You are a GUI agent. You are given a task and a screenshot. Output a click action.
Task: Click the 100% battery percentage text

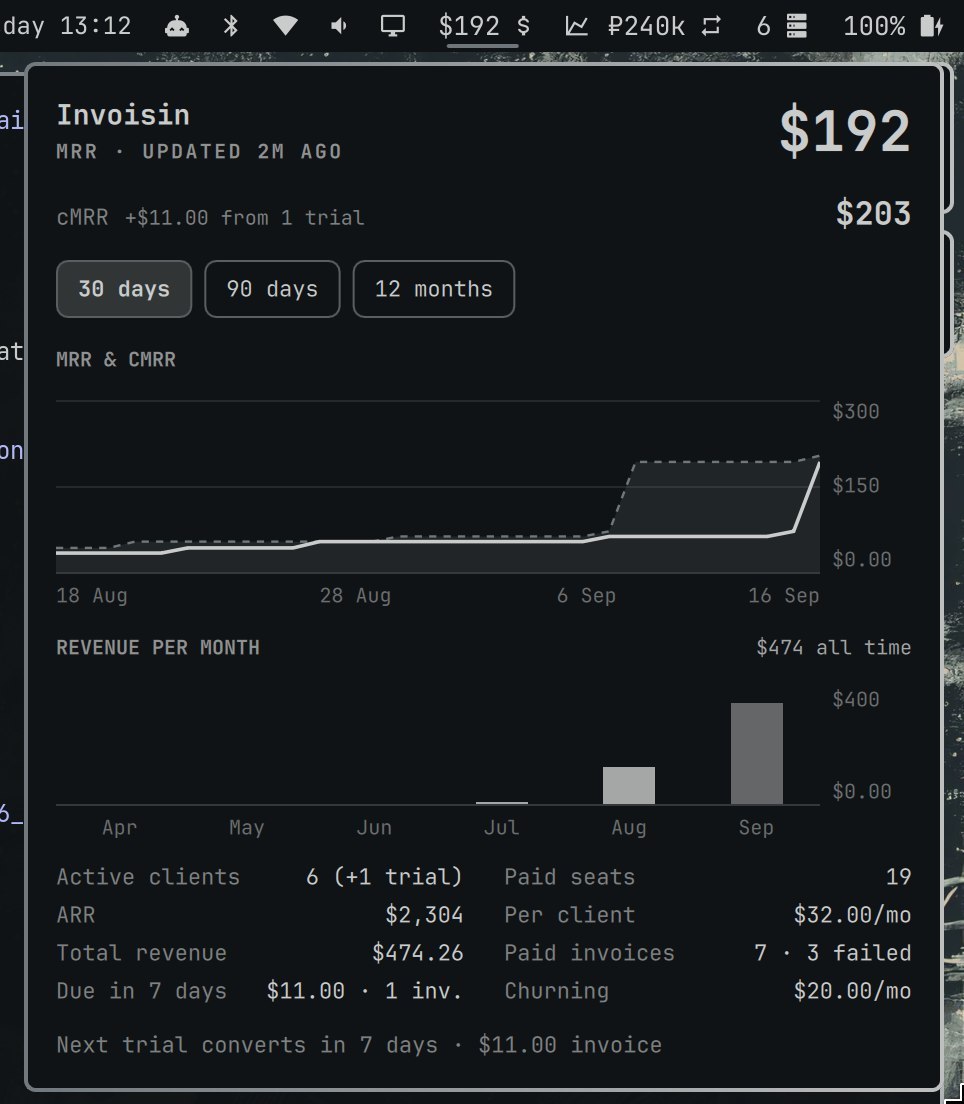tap(874, 27)
